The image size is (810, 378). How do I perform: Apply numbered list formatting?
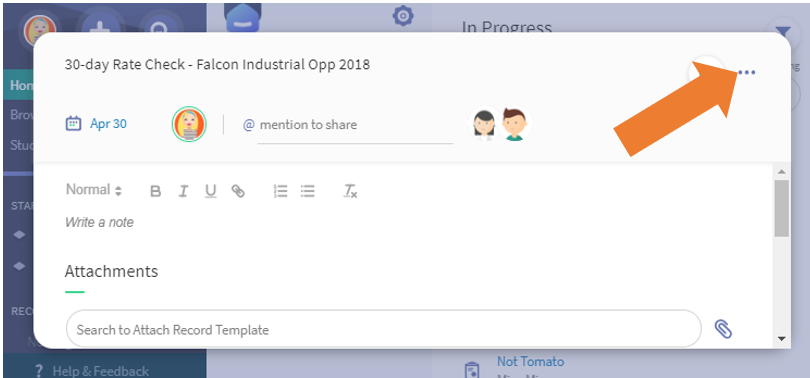(x=280, y=192)
